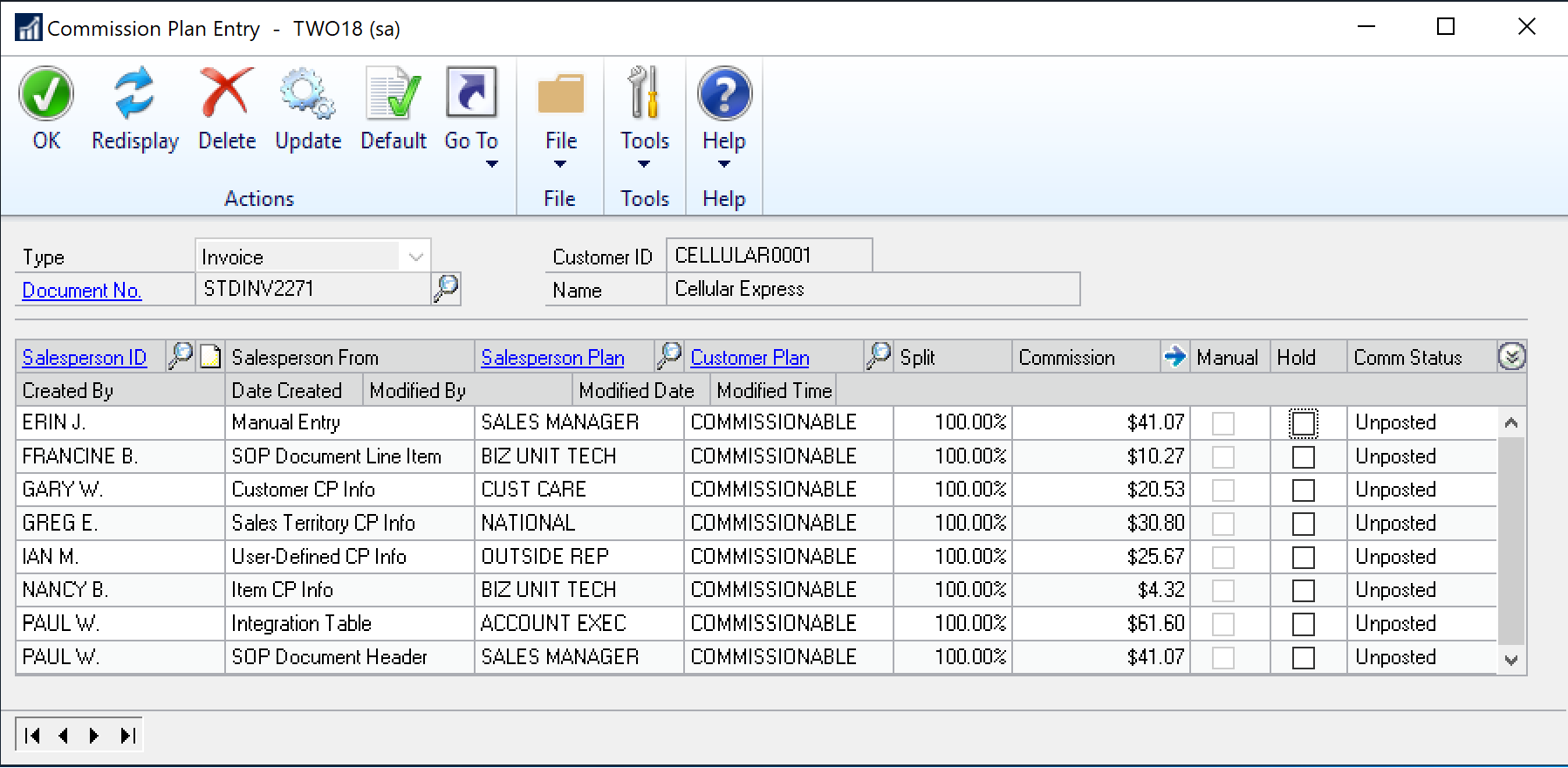The height and width of the screenshot is (768, 1568).
Task: Click the Customer Plan header link
Action: 750,358
